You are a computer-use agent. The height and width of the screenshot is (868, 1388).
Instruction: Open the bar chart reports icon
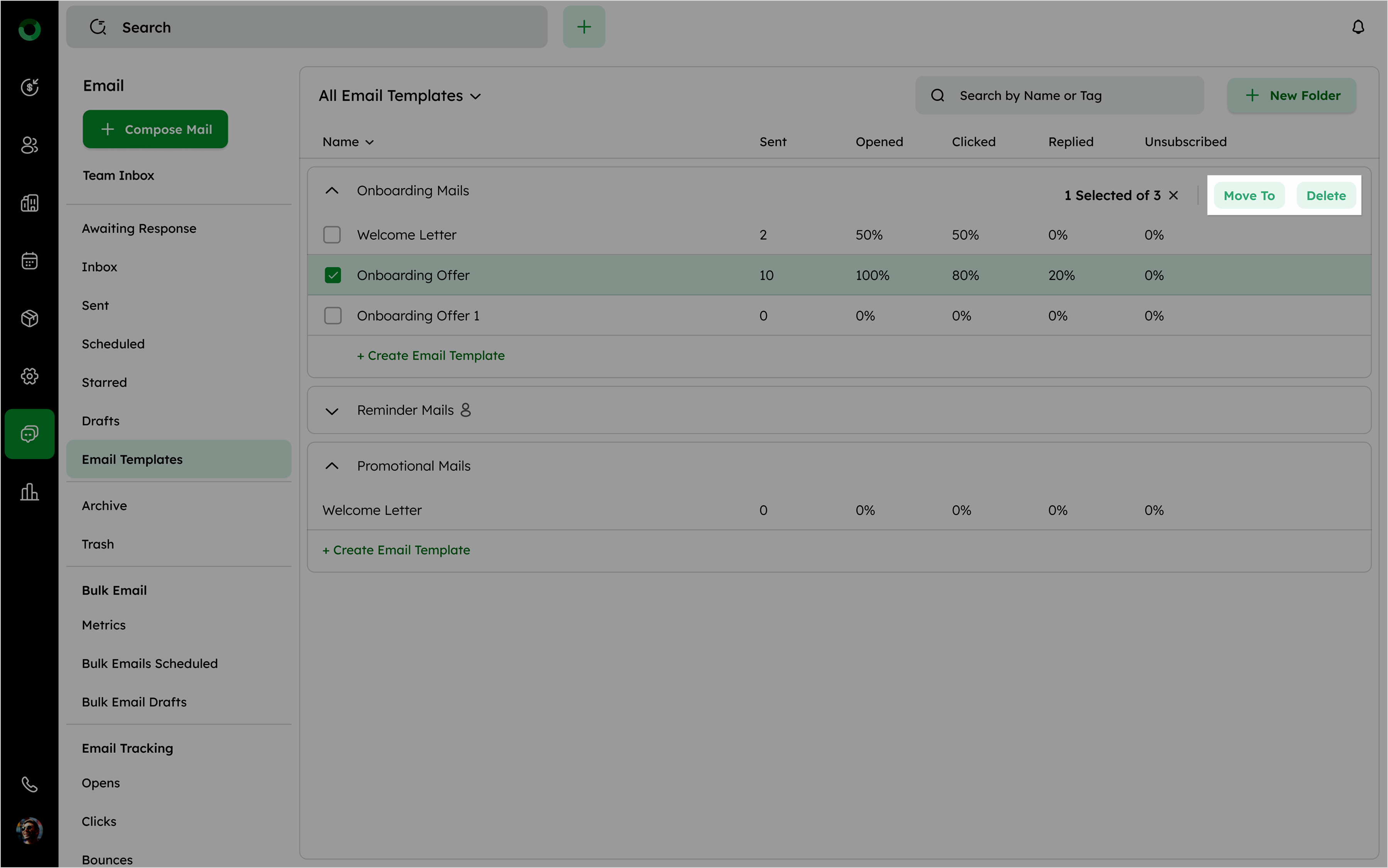tap(29, 492)
